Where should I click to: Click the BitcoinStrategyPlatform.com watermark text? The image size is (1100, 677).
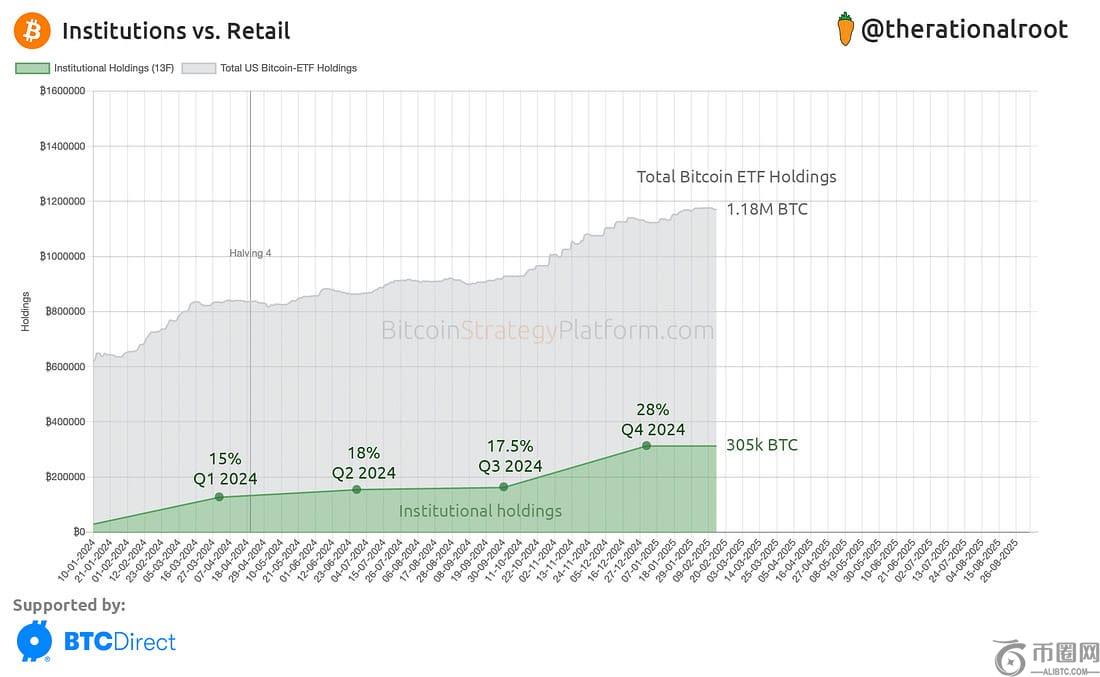(x=547, y=330)
